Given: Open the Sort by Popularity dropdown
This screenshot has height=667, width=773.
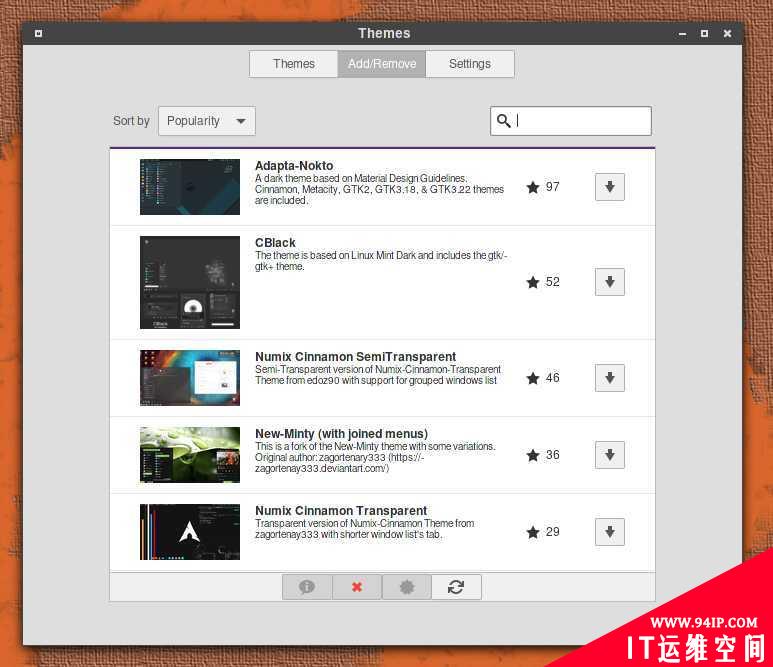Looking at the screenshot, I should [x=207, y=121].
